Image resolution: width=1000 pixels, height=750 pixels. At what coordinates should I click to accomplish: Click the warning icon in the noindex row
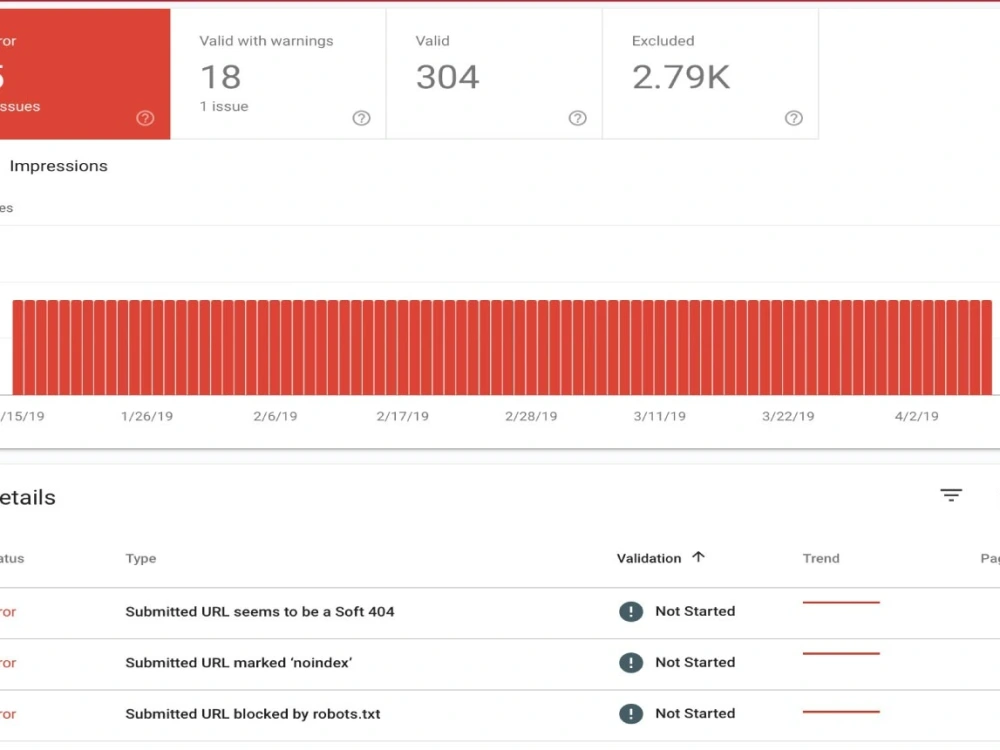pyautogui.click(x=631, y=663)
